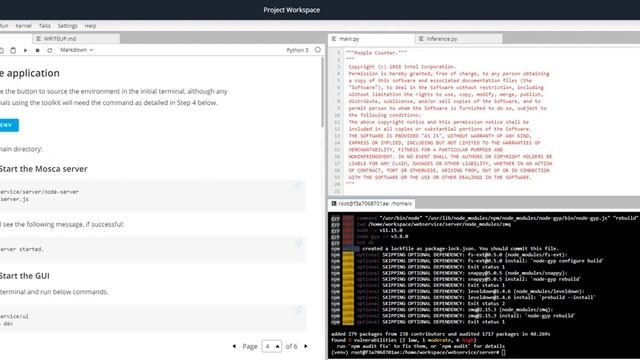640x360 pixels.
Task: Click the 'Start the GUI' heading
Action: (25, 276)
